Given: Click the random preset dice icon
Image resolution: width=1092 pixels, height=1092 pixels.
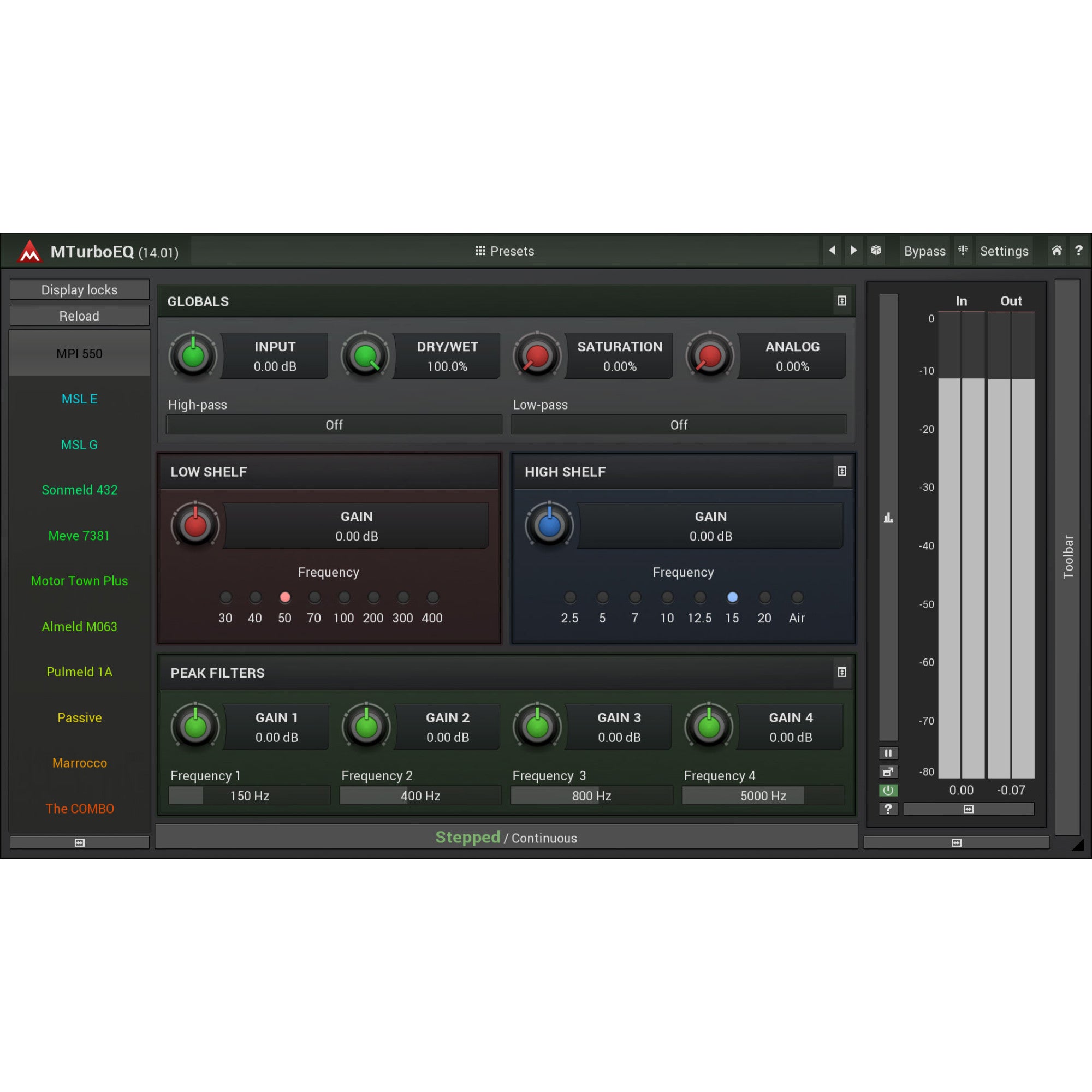Looking at the screenshot, I should coord(876,251).
